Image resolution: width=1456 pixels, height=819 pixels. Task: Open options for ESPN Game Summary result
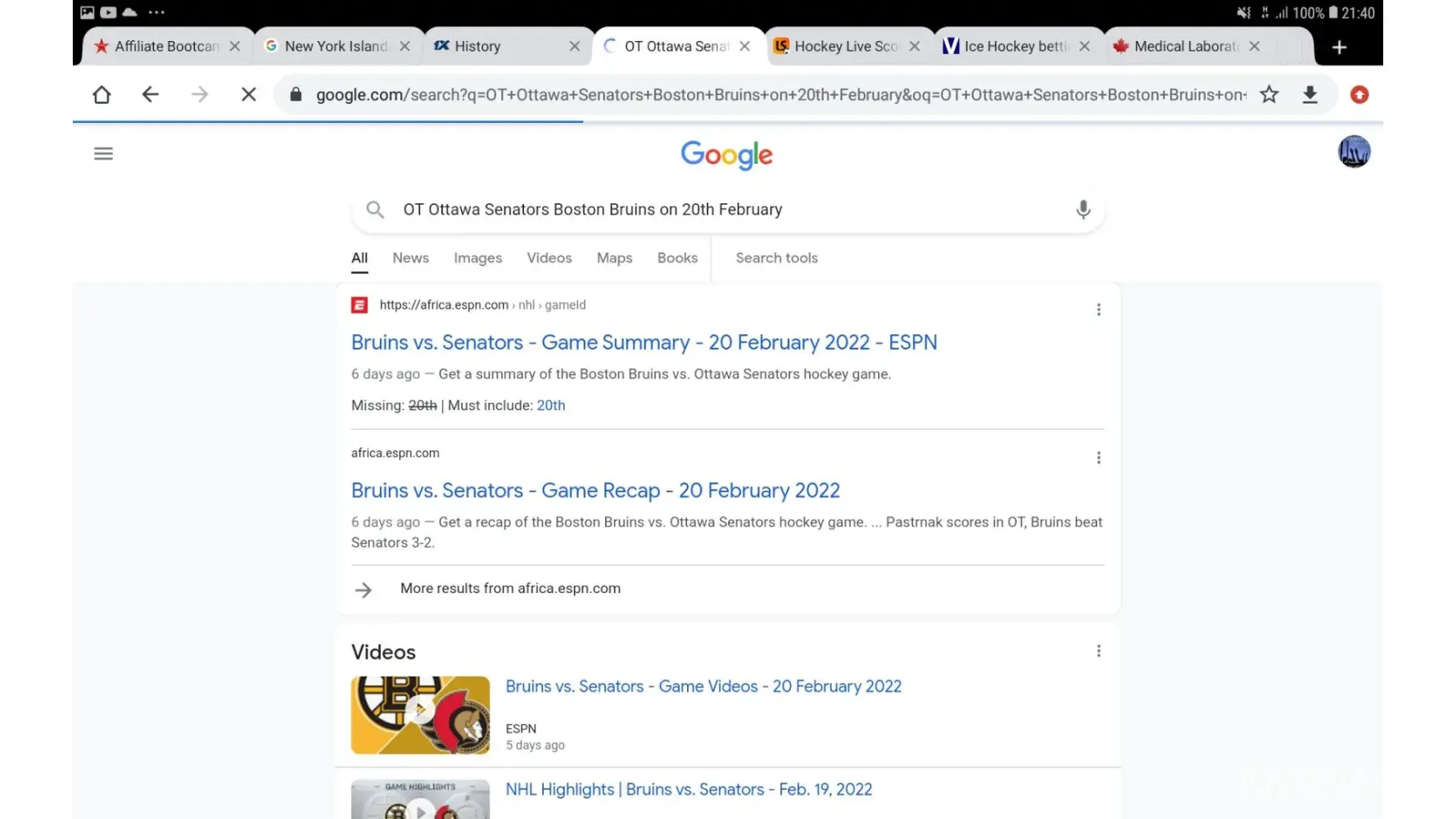click(1099, 310)
